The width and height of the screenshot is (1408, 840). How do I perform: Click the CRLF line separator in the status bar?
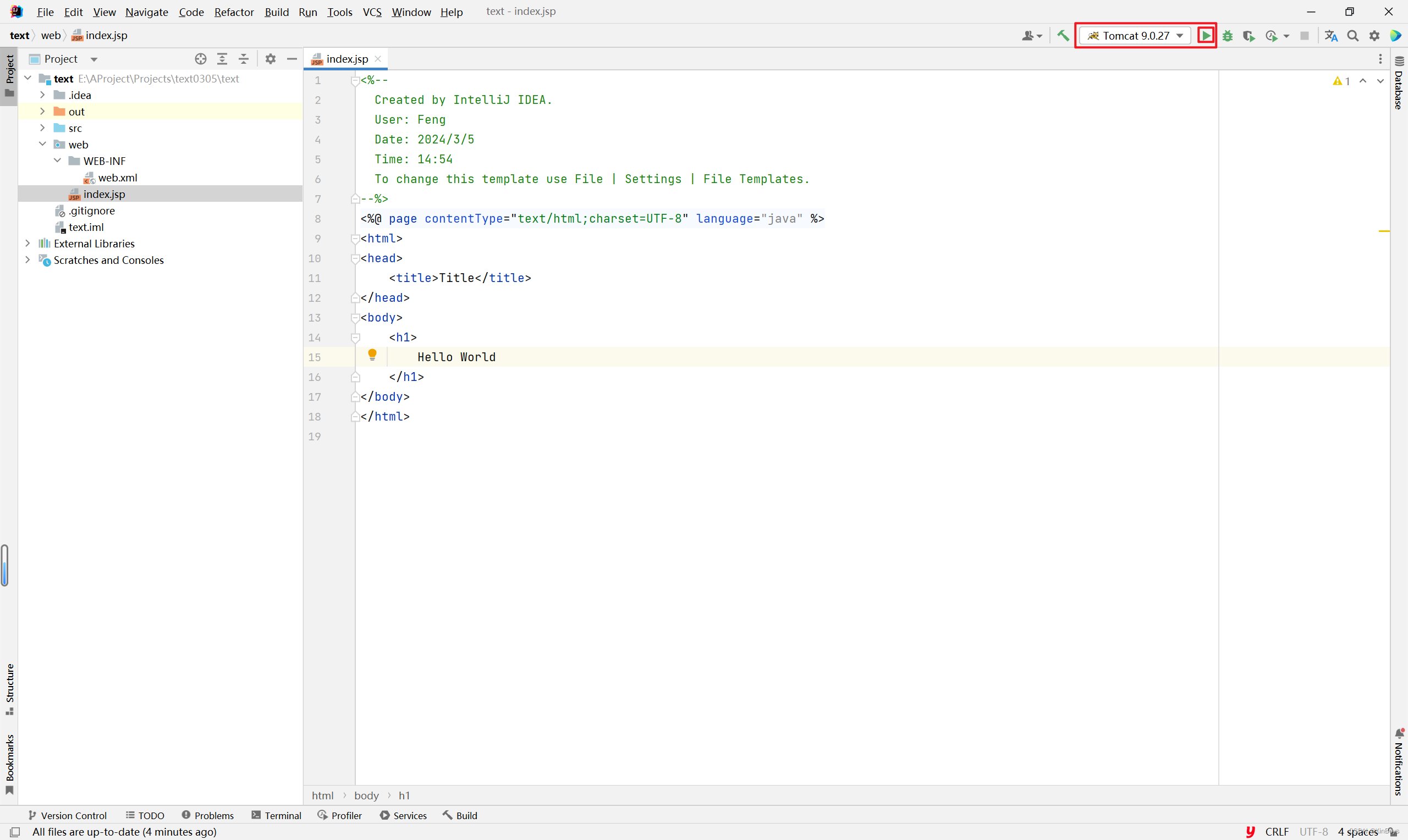click(x=1277, y=832)
